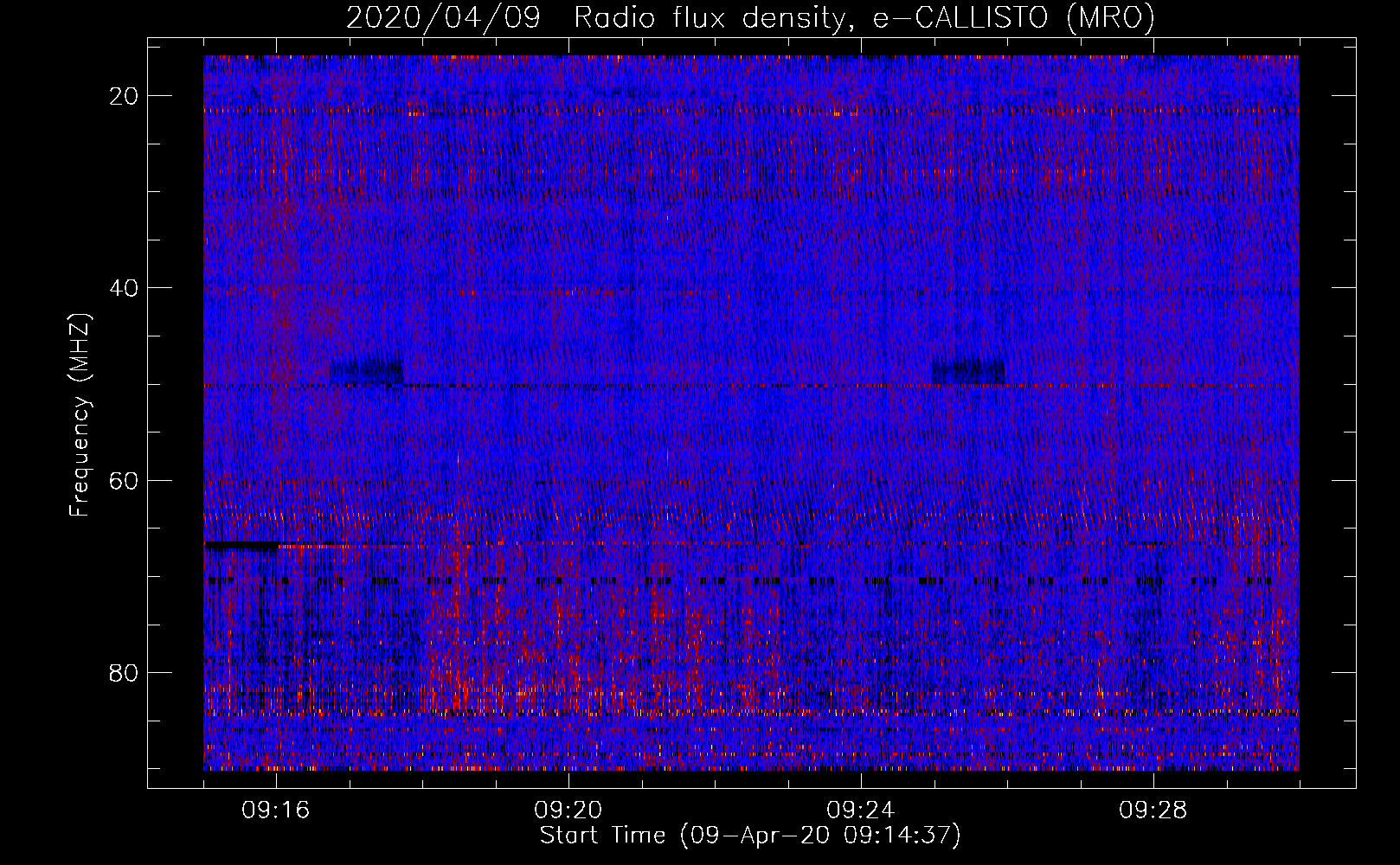This screenshot has height=865, width=1400.
Task: Click the black bar at 67 MHz on left
Action: coord(241,546)
